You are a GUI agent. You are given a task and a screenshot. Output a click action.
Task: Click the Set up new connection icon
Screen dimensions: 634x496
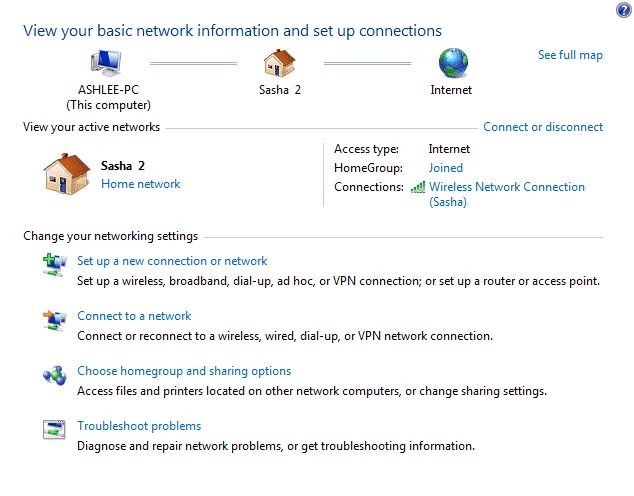[55, 265]
